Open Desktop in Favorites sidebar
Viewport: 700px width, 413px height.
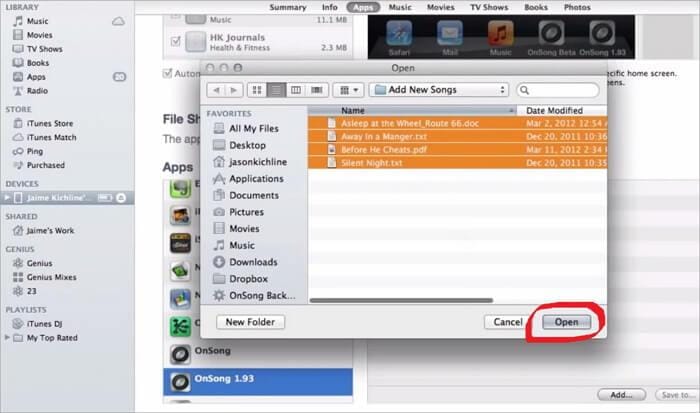pos(247,145)
